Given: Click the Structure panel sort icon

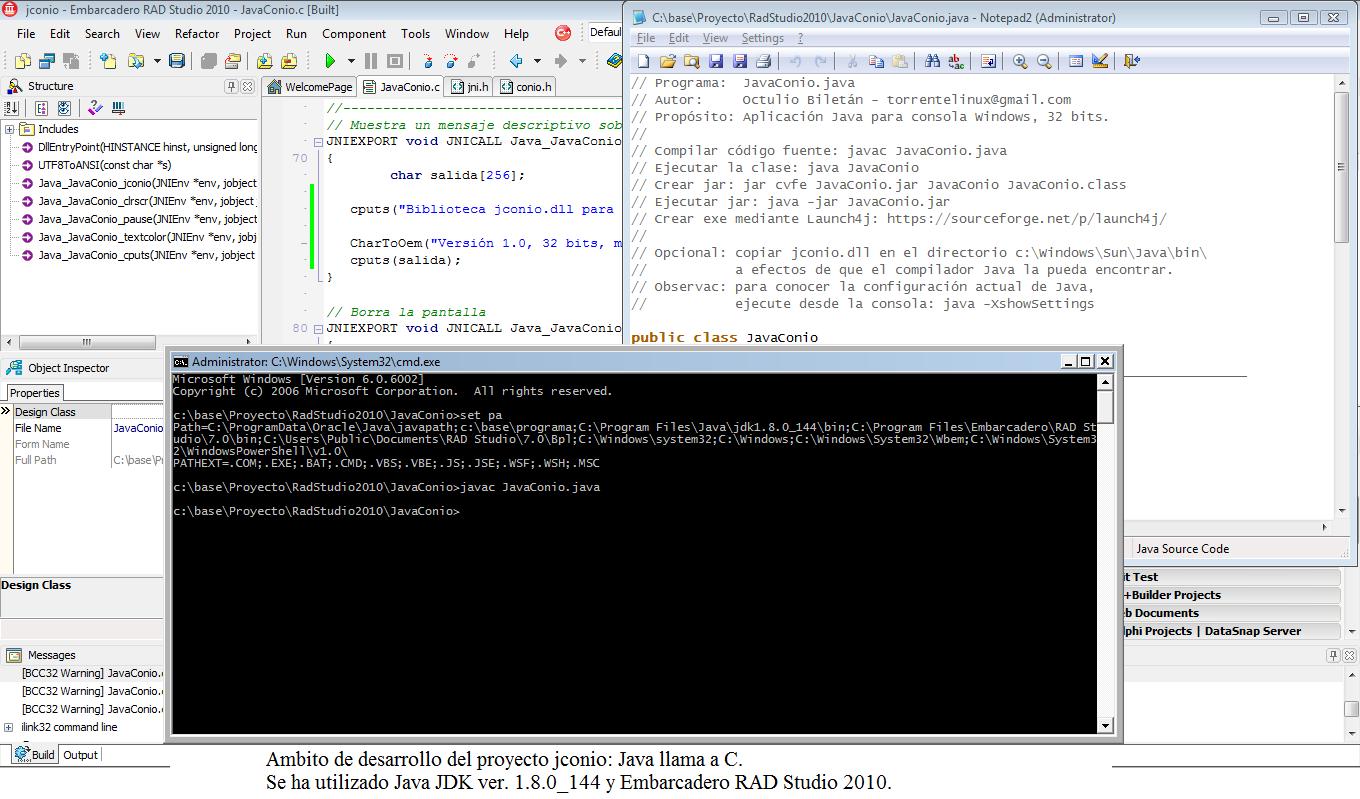Looking at the screenshot, I should coord(13,108).
